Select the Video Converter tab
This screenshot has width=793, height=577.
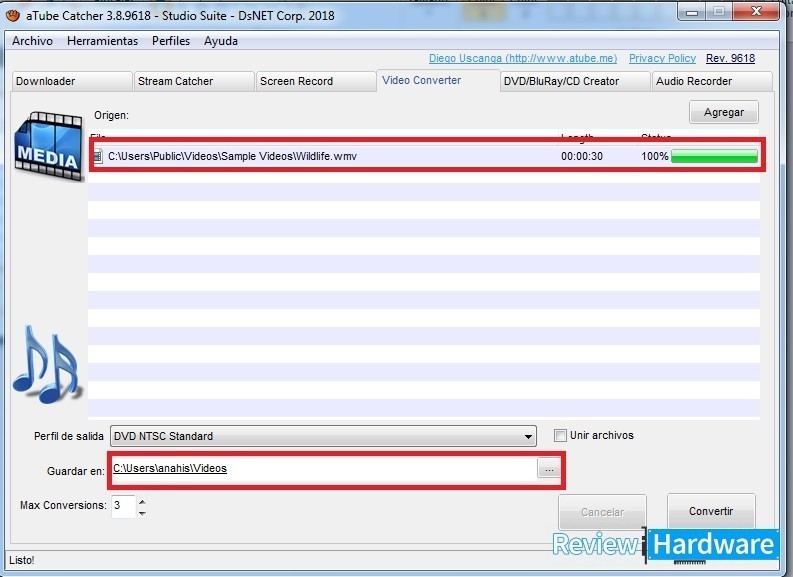pos(438,80)
